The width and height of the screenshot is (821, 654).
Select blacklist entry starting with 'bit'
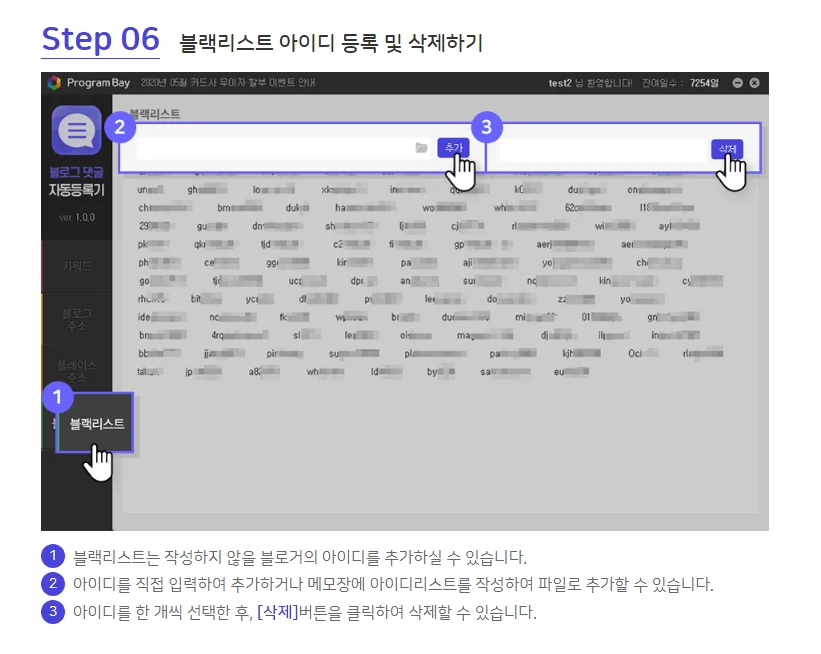[206, 299]
